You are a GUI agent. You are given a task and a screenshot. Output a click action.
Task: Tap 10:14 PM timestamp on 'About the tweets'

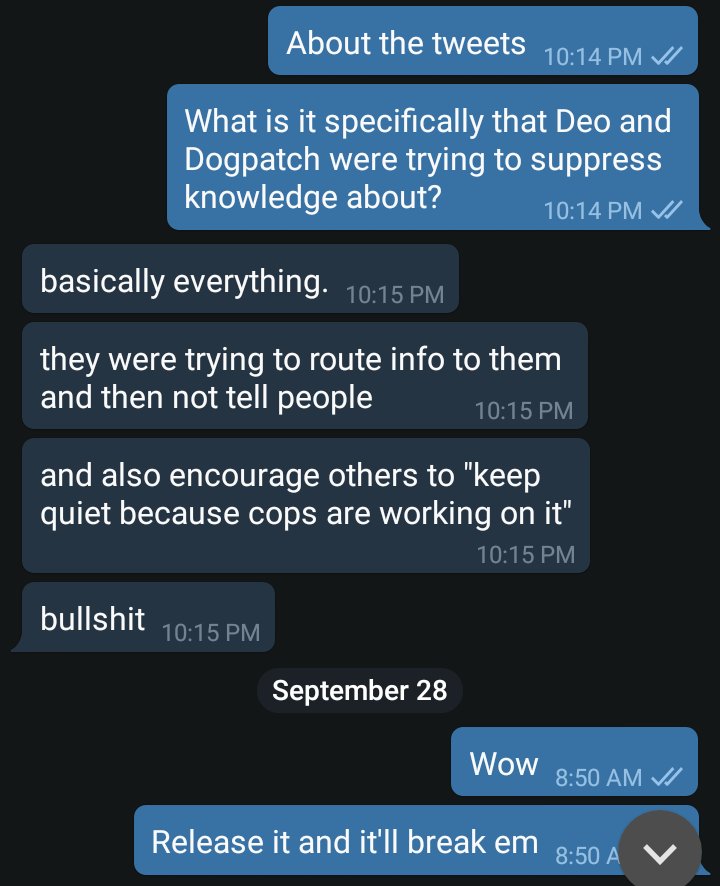pyautogui.click(x=592, y=57)
